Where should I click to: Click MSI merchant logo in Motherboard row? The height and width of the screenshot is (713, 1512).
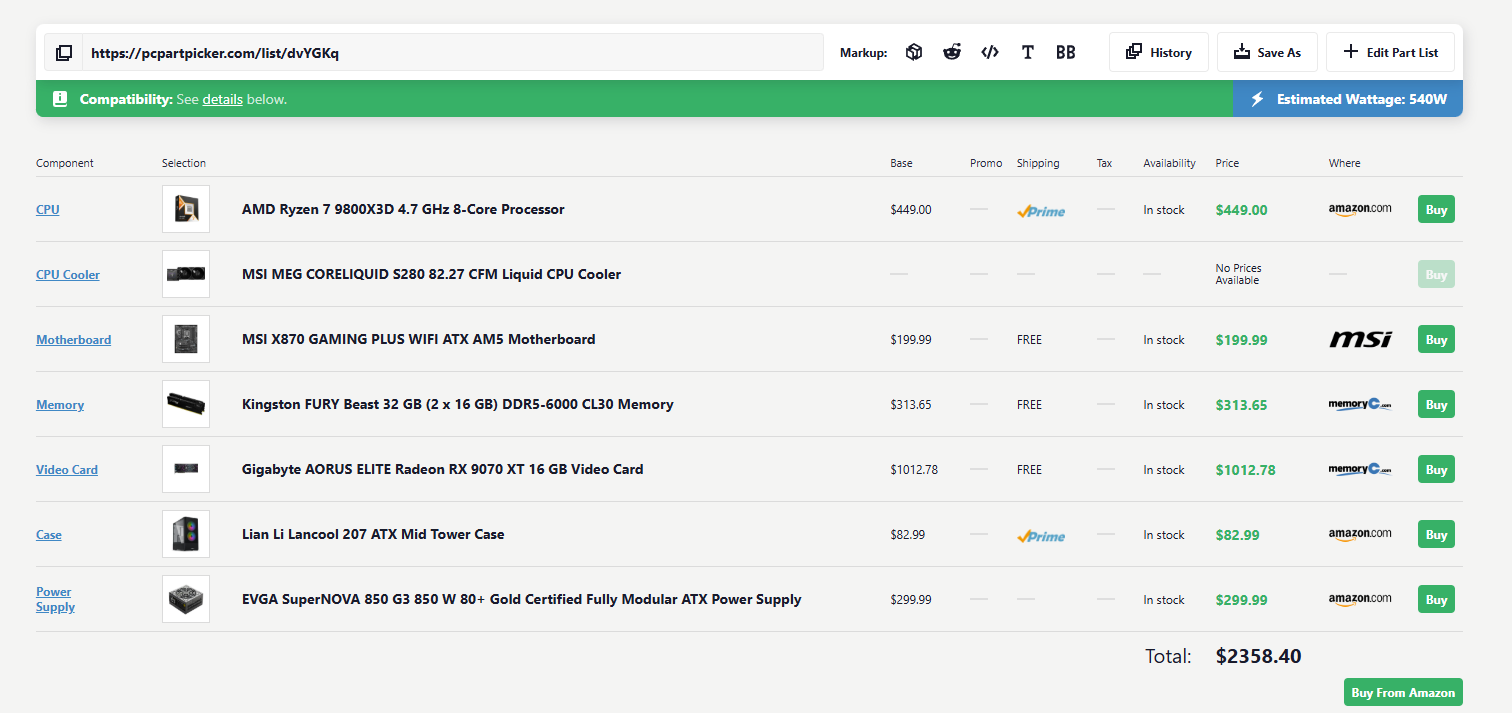(x=1360, y=339)
